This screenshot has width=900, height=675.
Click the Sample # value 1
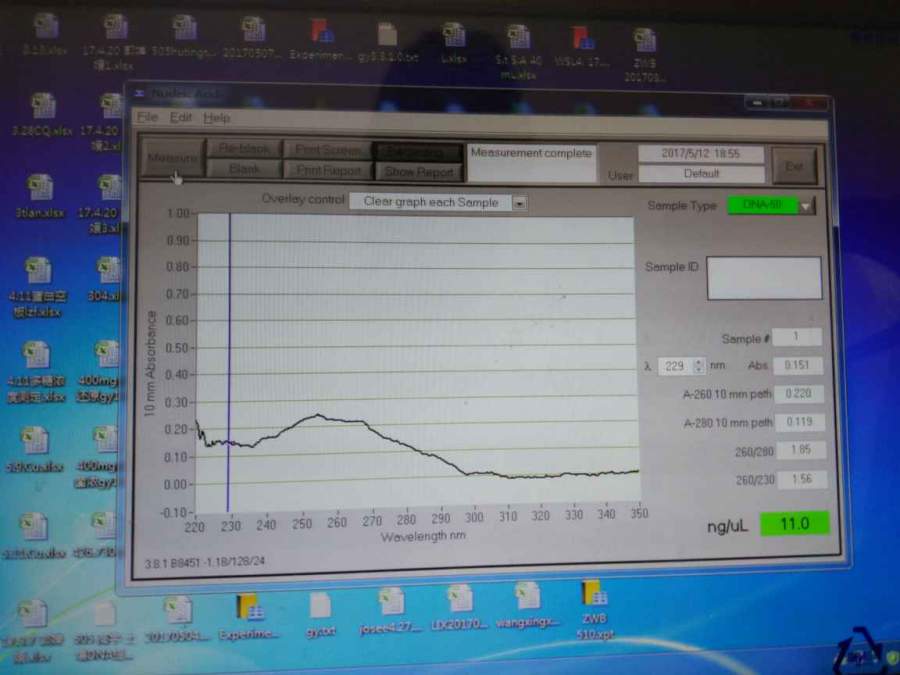tap(797, 336)
